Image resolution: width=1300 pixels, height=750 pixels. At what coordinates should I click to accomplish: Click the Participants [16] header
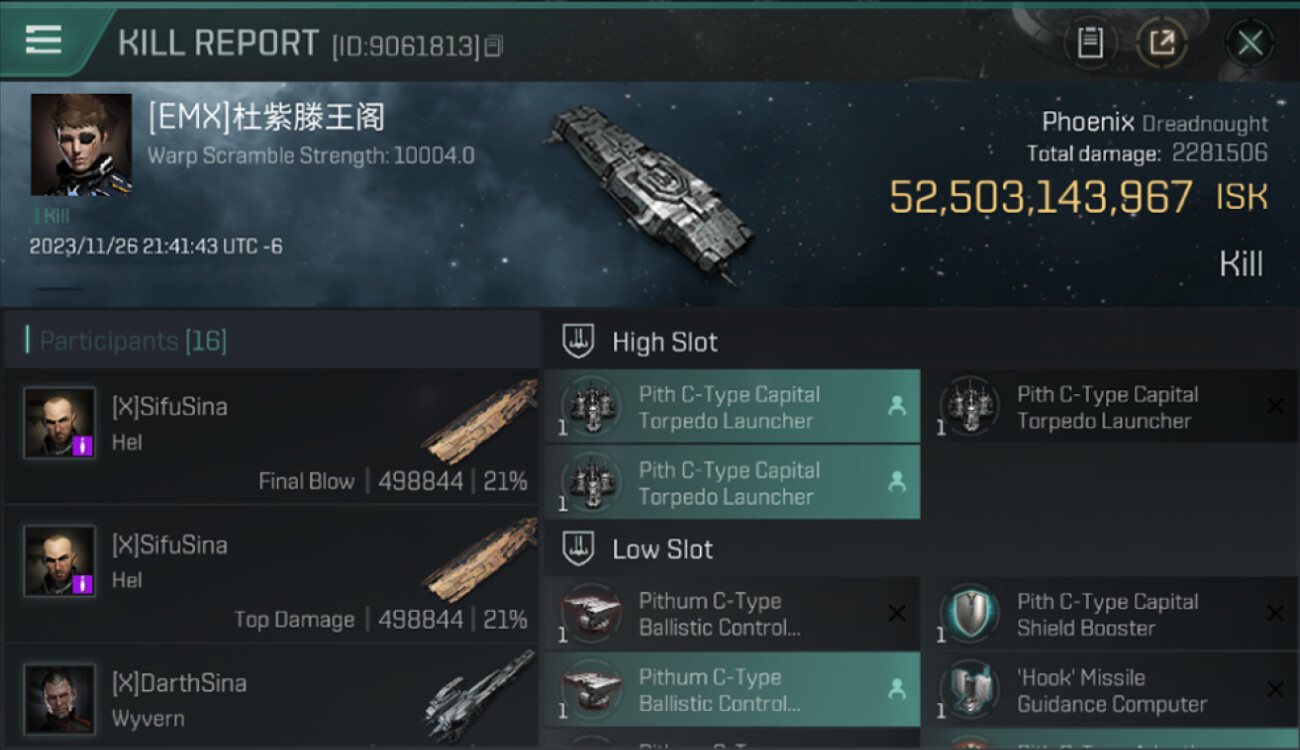pyautogui.click(x=133, y=341)
